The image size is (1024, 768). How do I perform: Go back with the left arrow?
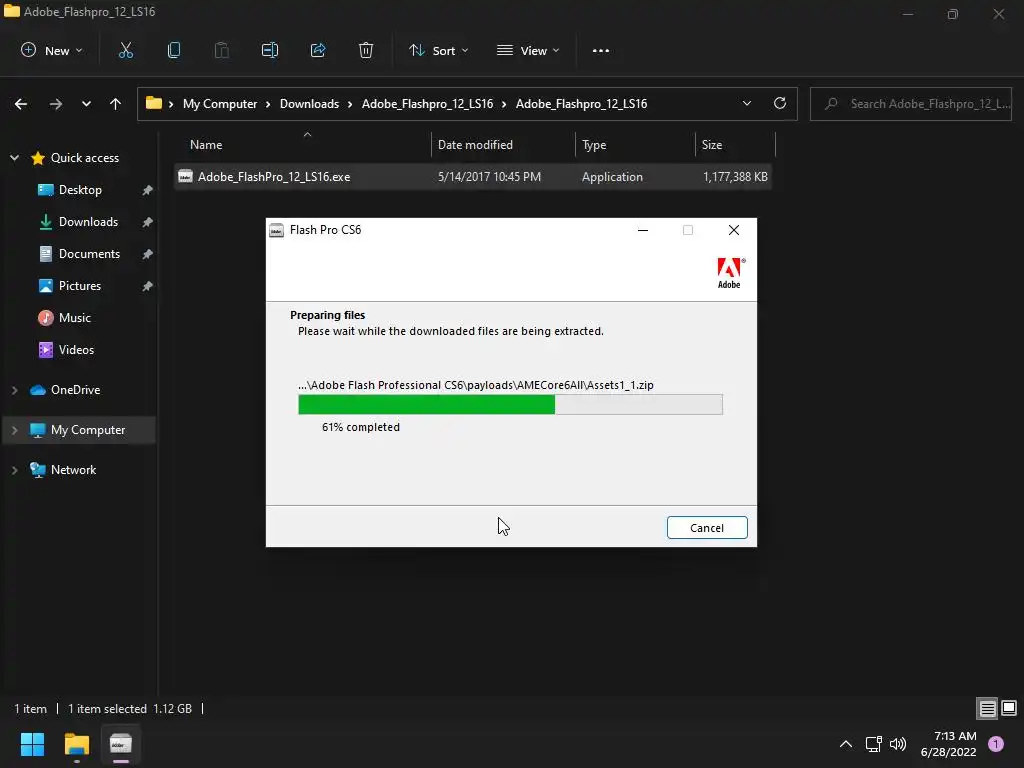[21, 104]
